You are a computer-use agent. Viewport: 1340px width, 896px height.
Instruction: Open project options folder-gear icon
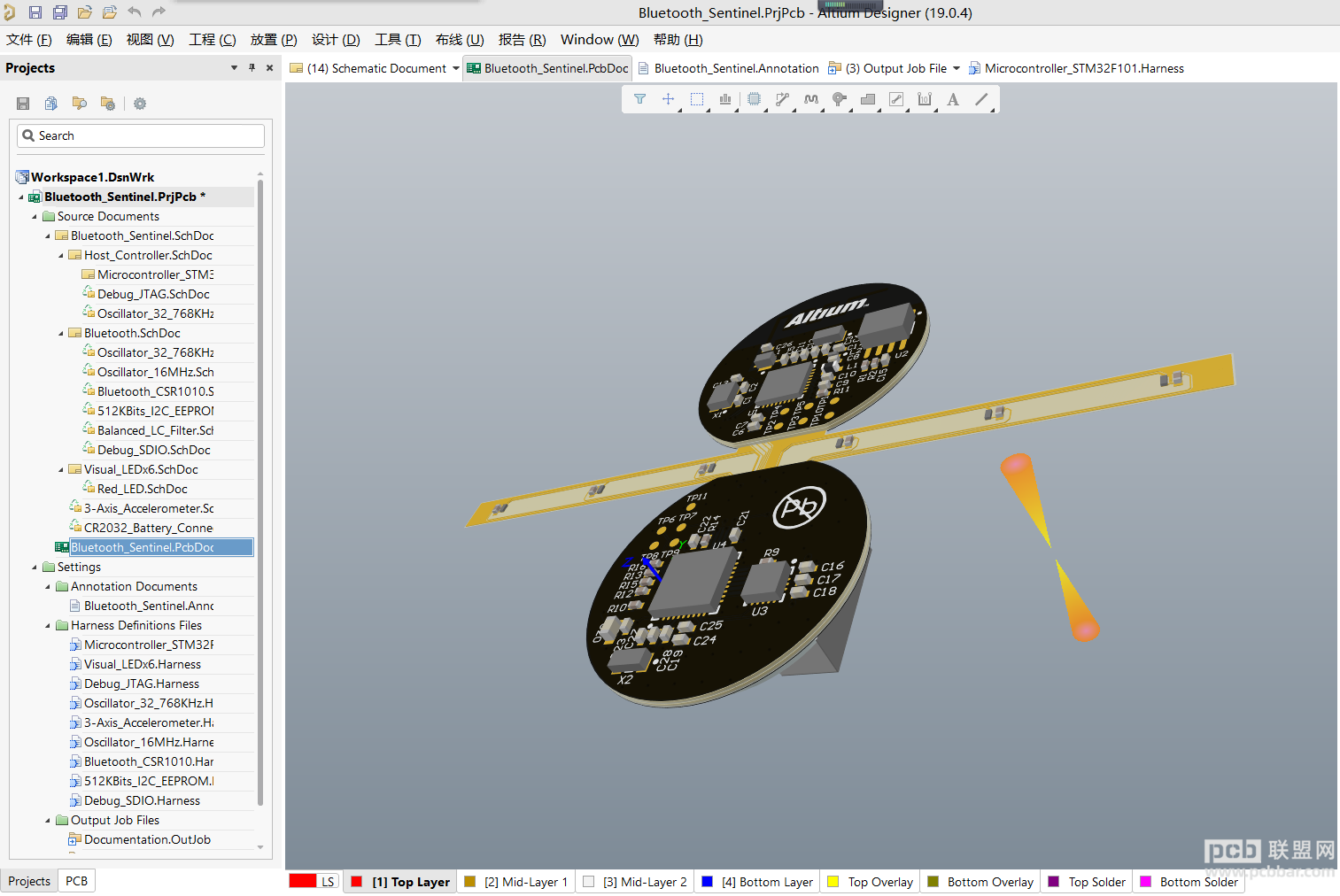[108, 104]
